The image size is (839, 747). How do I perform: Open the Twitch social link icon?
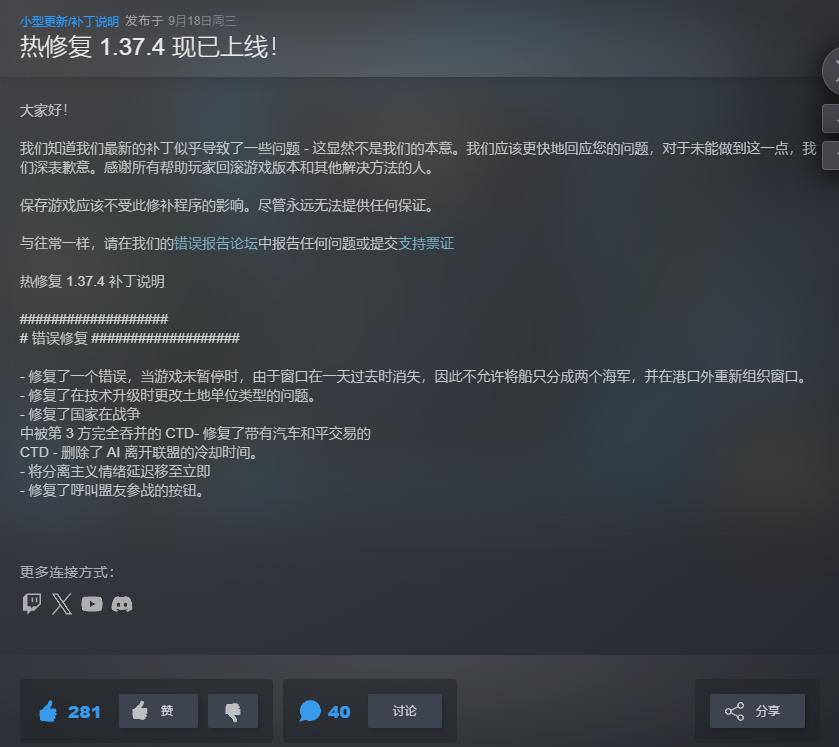(x=32, y=604)
